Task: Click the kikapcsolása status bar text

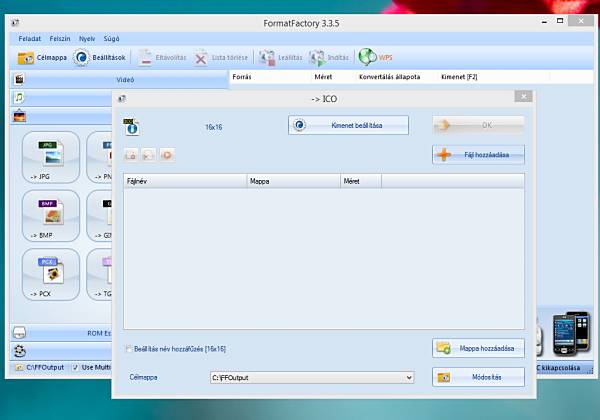Action: pos(561,368)
